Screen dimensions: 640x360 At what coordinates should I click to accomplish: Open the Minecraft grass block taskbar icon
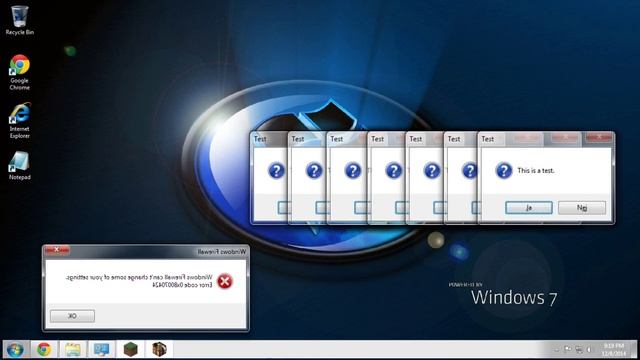point(131,350)
